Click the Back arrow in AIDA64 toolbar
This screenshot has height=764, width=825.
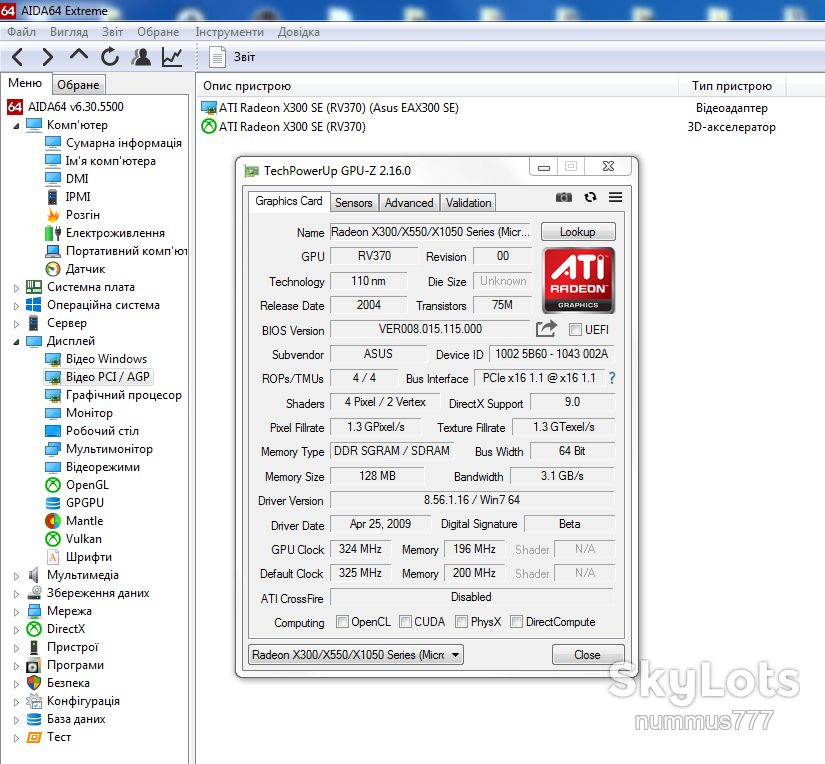17,56
